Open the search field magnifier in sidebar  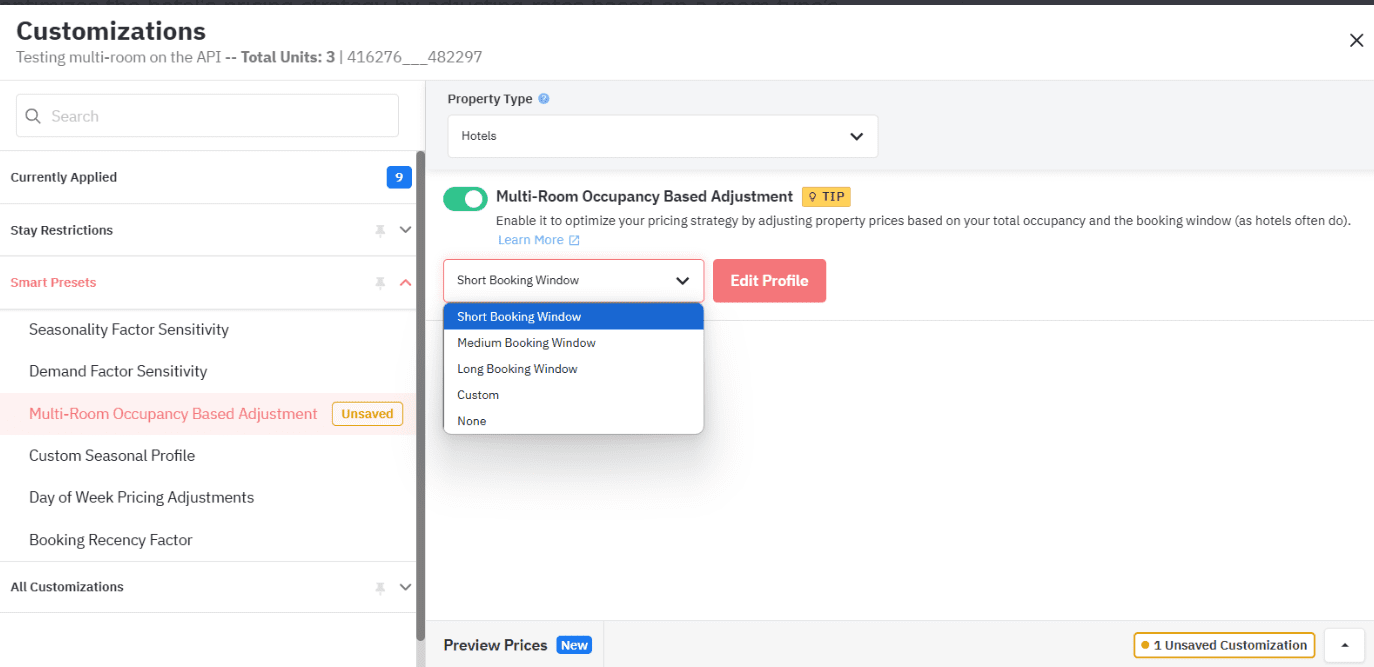point(33,116)
